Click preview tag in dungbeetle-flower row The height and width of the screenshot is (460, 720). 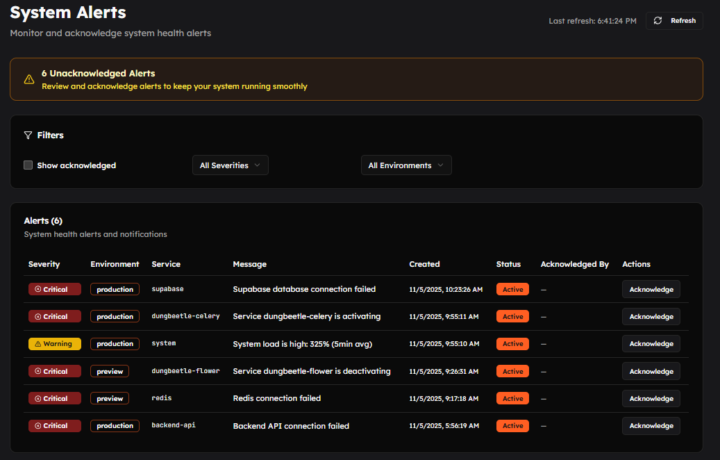click(110, 371)
